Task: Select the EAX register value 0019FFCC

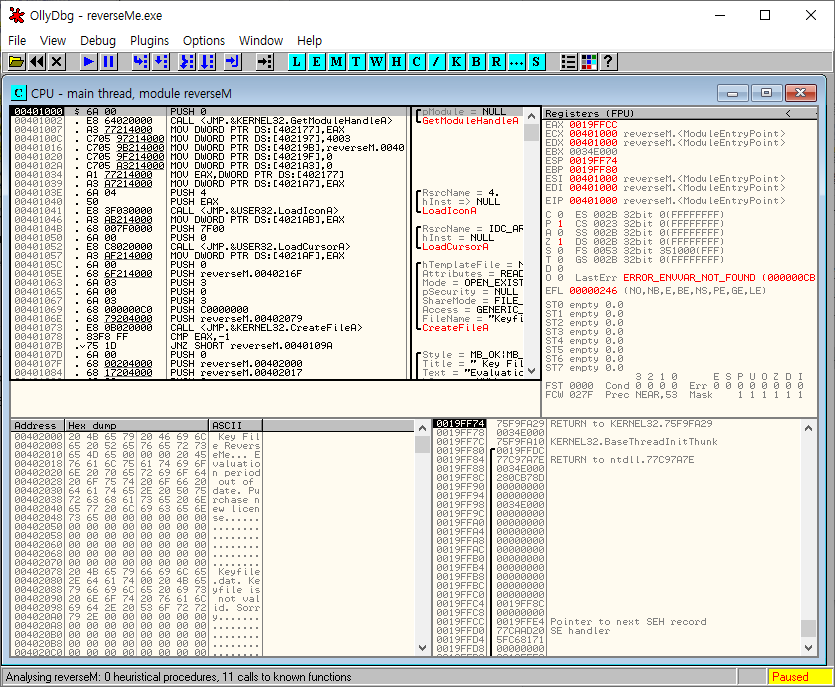Action: coord(593,125)
